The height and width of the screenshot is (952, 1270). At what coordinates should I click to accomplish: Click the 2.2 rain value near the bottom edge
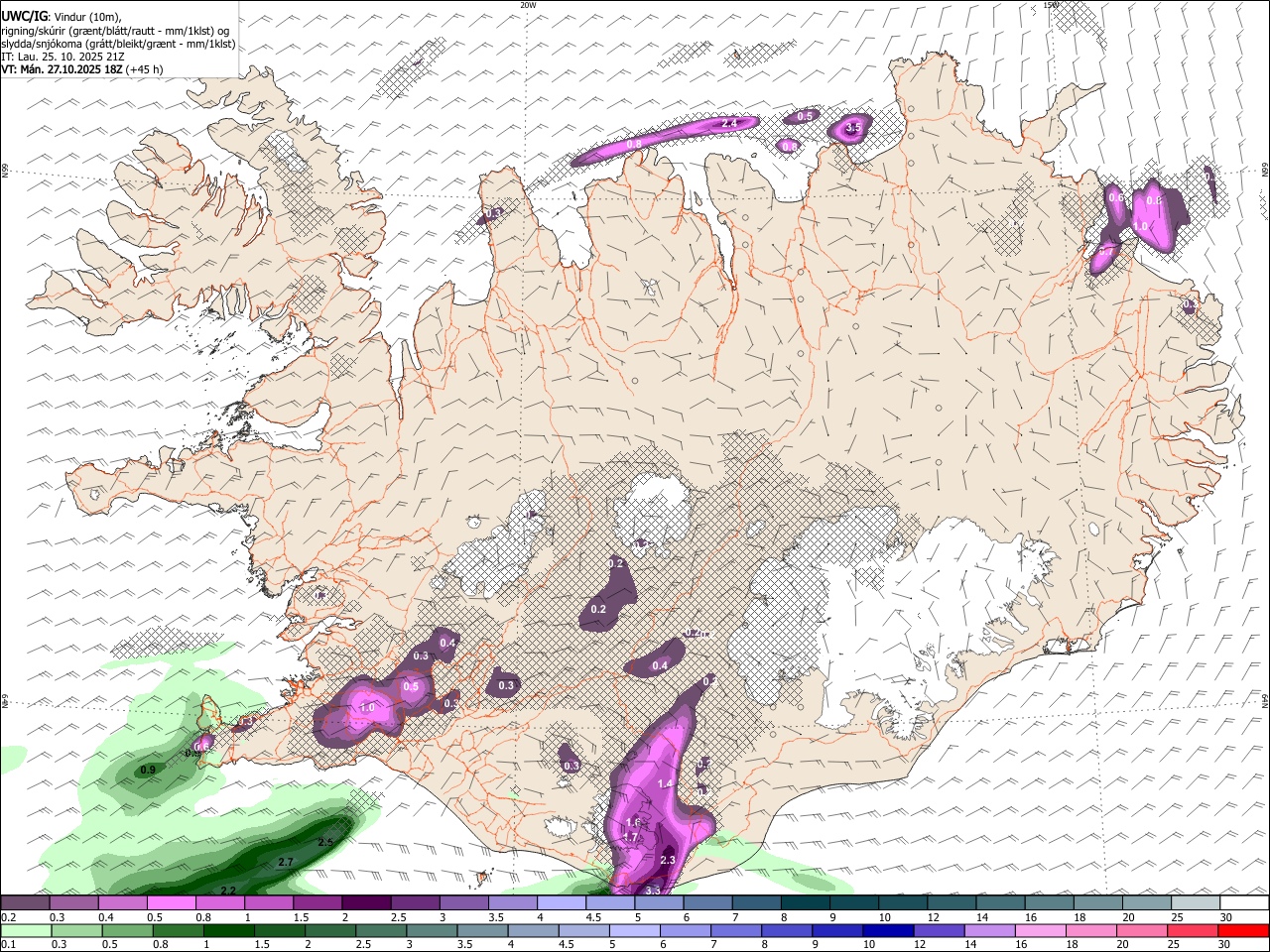click(228, 891)
